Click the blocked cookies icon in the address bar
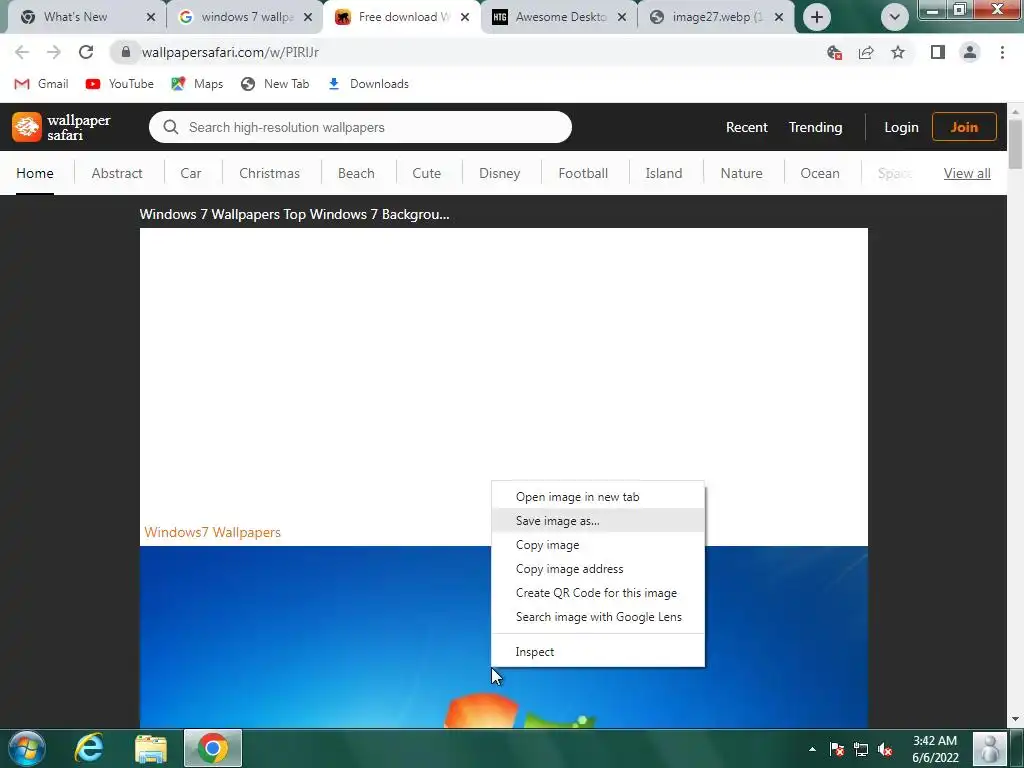The image size is (1024, 768). [x=834, y=52]
